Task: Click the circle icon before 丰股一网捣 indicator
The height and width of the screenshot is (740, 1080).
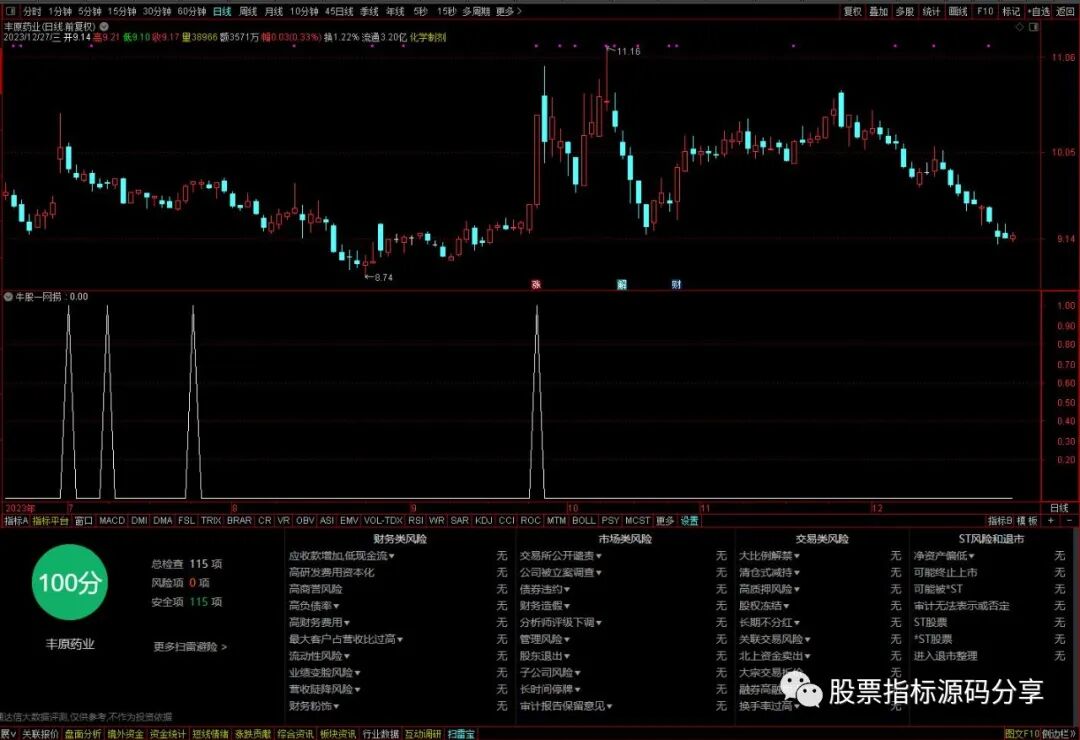Action: pos(8,297)
